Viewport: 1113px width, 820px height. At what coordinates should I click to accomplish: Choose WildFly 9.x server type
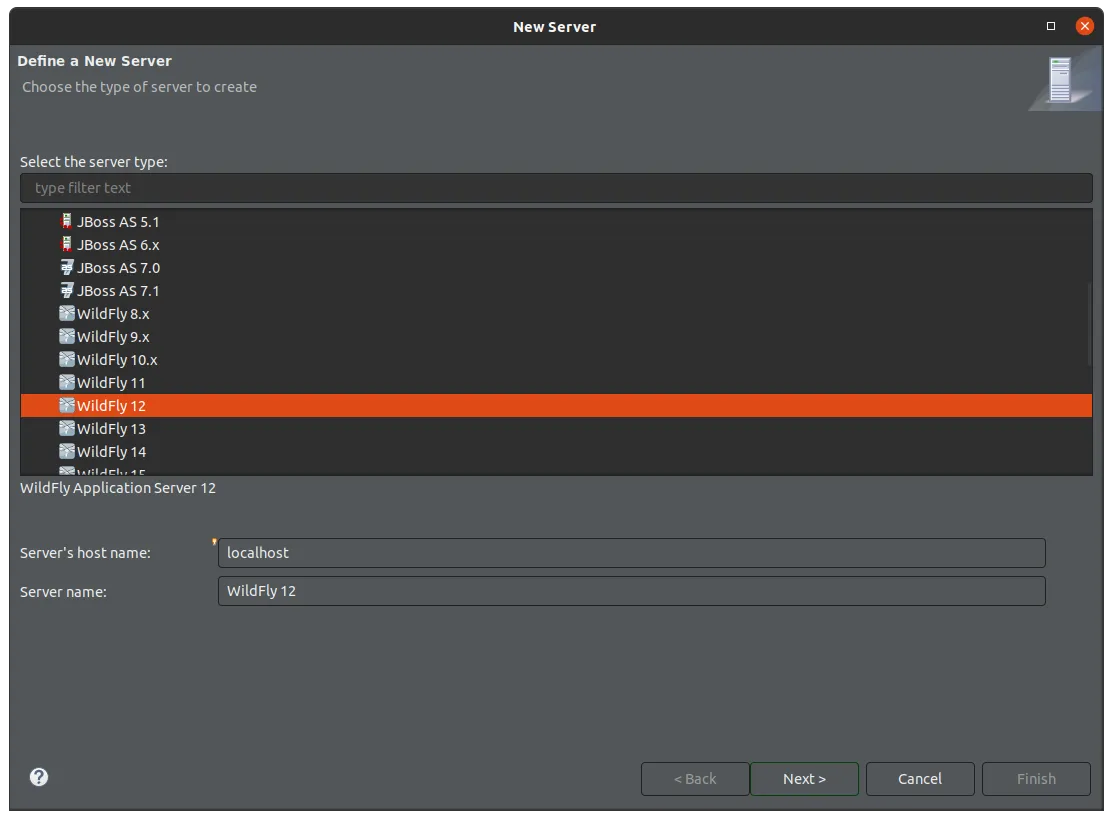point(556,336)
